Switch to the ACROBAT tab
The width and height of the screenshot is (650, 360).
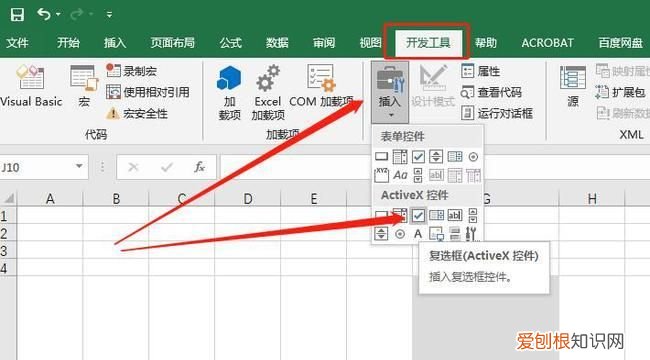[x=547, y=43]
